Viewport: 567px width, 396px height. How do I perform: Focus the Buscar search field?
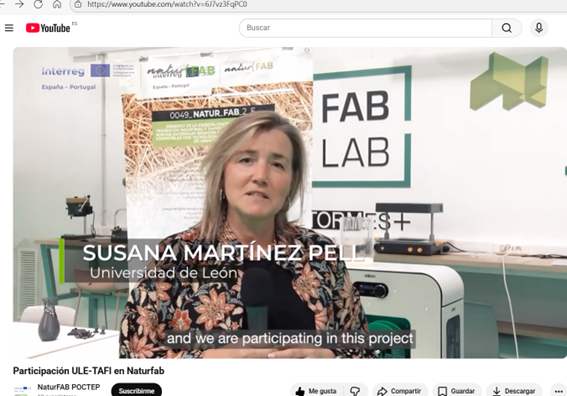365,28
